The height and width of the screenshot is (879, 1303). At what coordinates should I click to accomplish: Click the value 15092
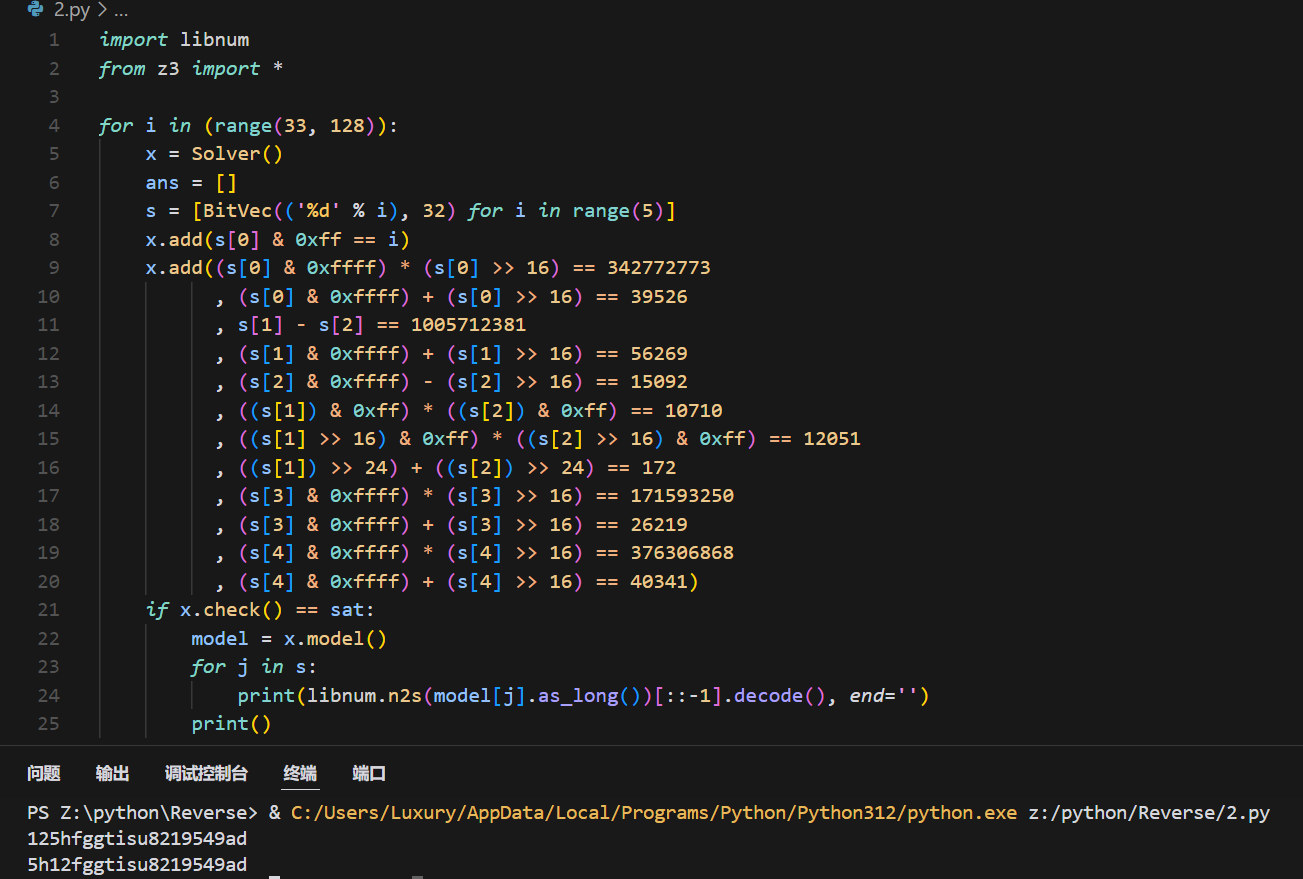coord(659,382)
